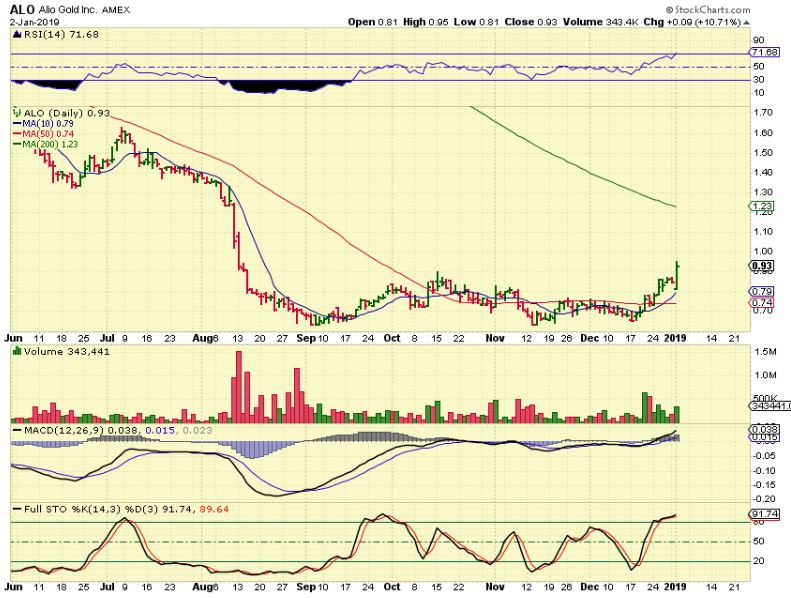791x598 pixels.
Task: Click the Close 0.93 quote value
Action: [x=530, y=22]
